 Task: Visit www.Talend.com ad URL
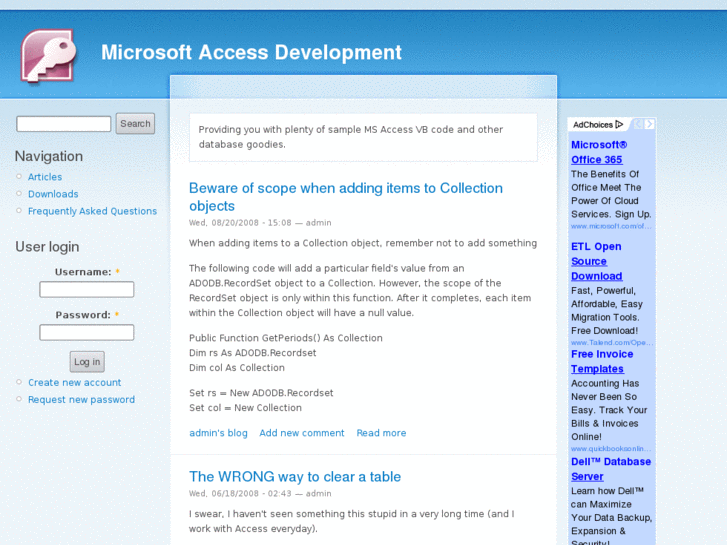tap(612, 342)
